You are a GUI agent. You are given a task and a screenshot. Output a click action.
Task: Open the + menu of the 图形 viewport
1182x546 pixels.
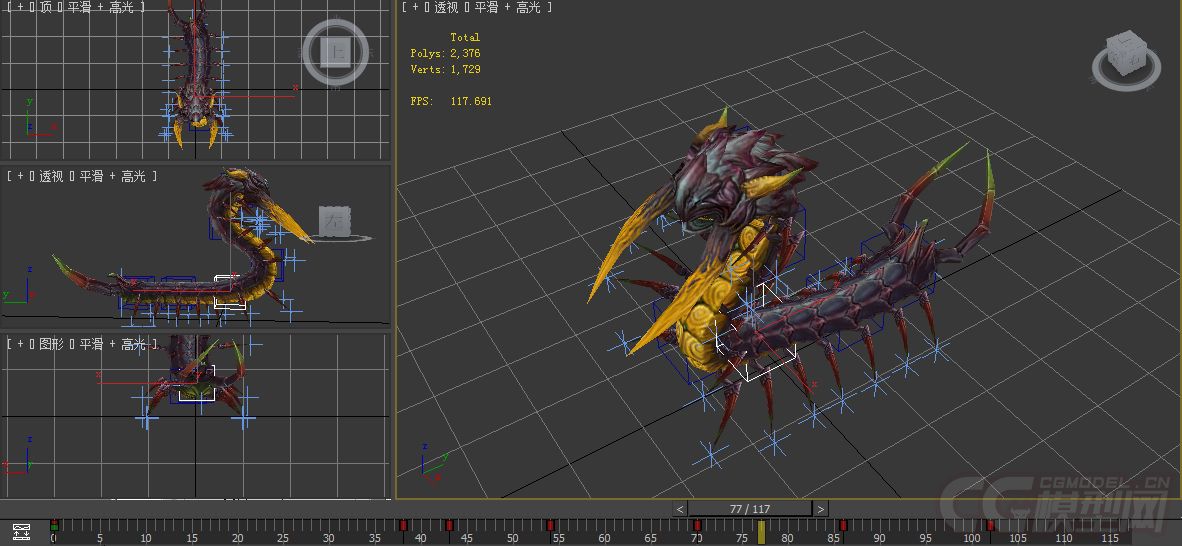tap(20, 344)
